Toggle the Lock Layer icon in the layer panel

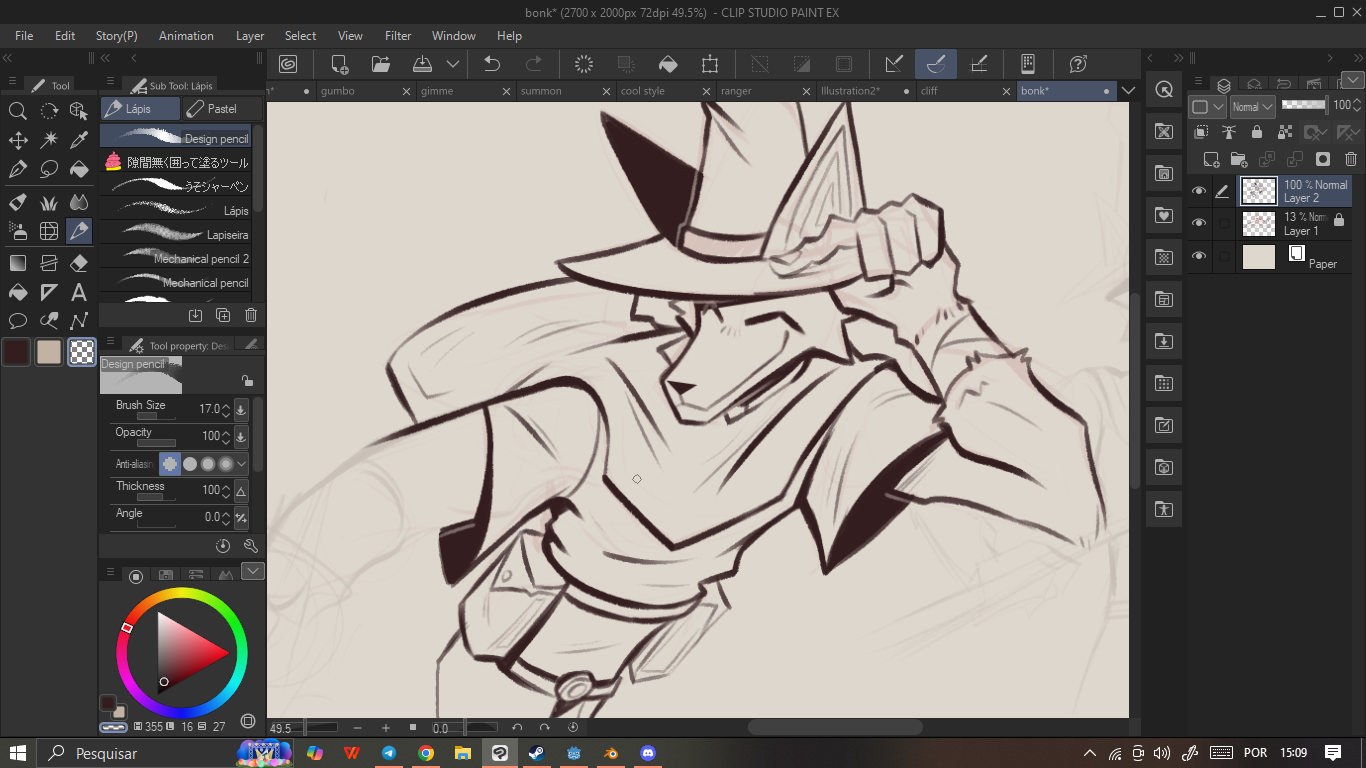pos(1257,132)
